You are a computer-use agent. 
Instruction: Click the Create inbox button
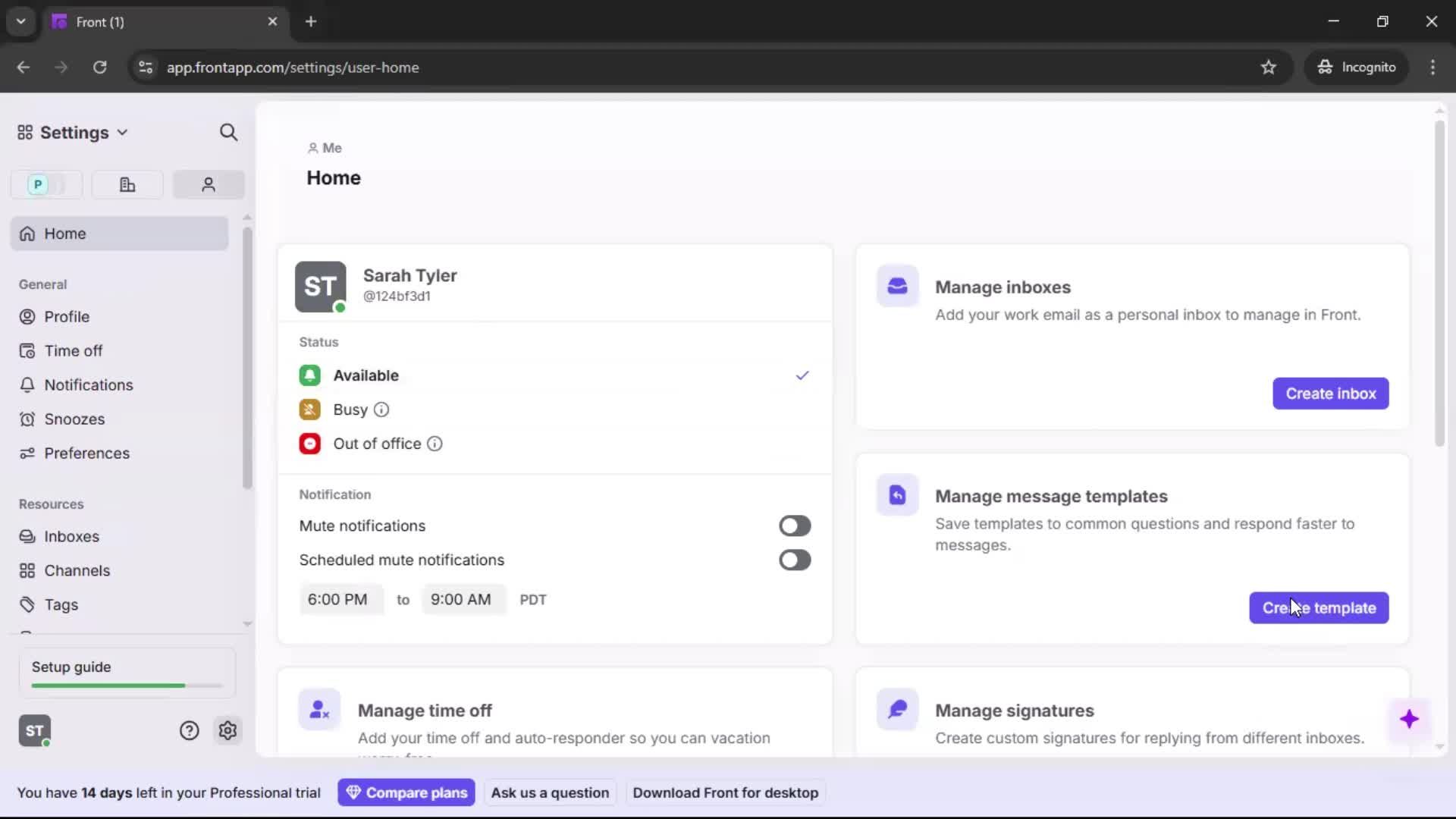click(1330, 393)
